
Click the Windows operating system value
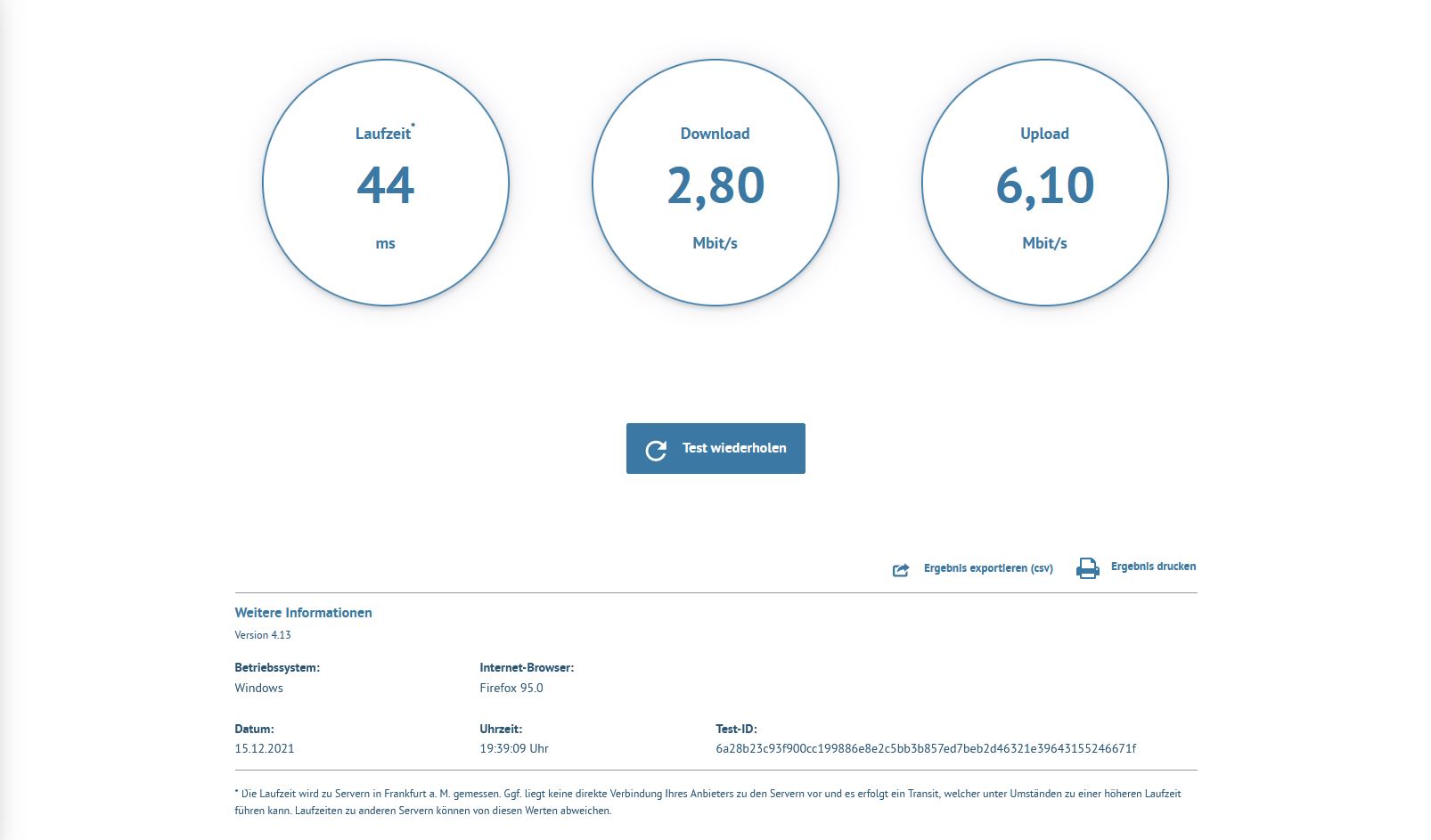[x=258, y=688]
